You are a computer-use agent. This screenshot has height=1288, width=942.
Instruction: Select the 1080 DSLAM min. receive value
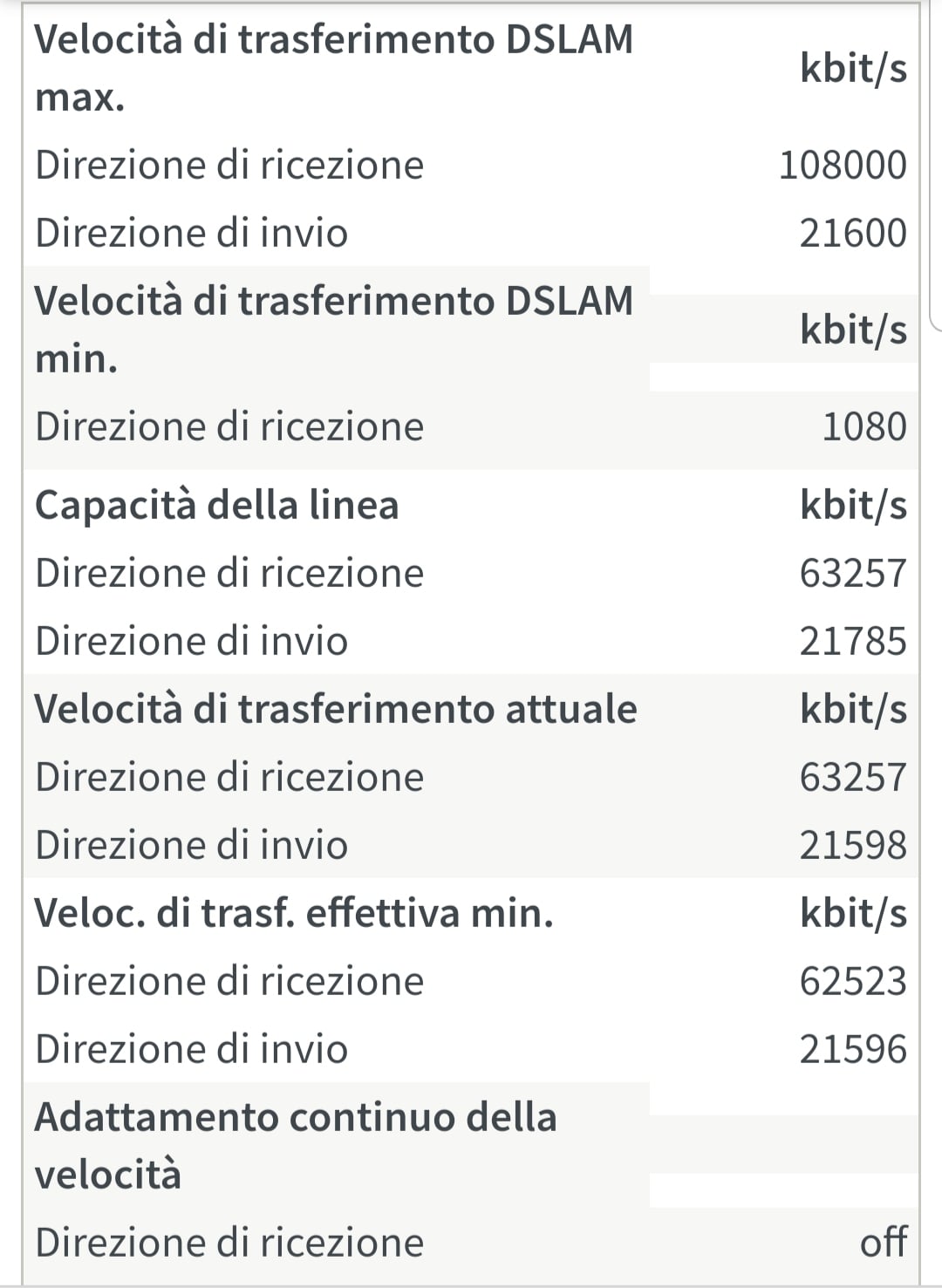[x=863, y=427]
